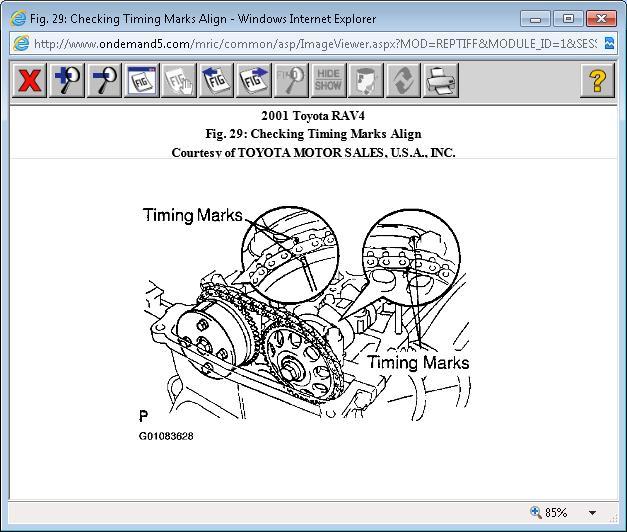627x532 pixels.
Task: Click the compatibility view icon in address bar
Action: tap(609, 43)
